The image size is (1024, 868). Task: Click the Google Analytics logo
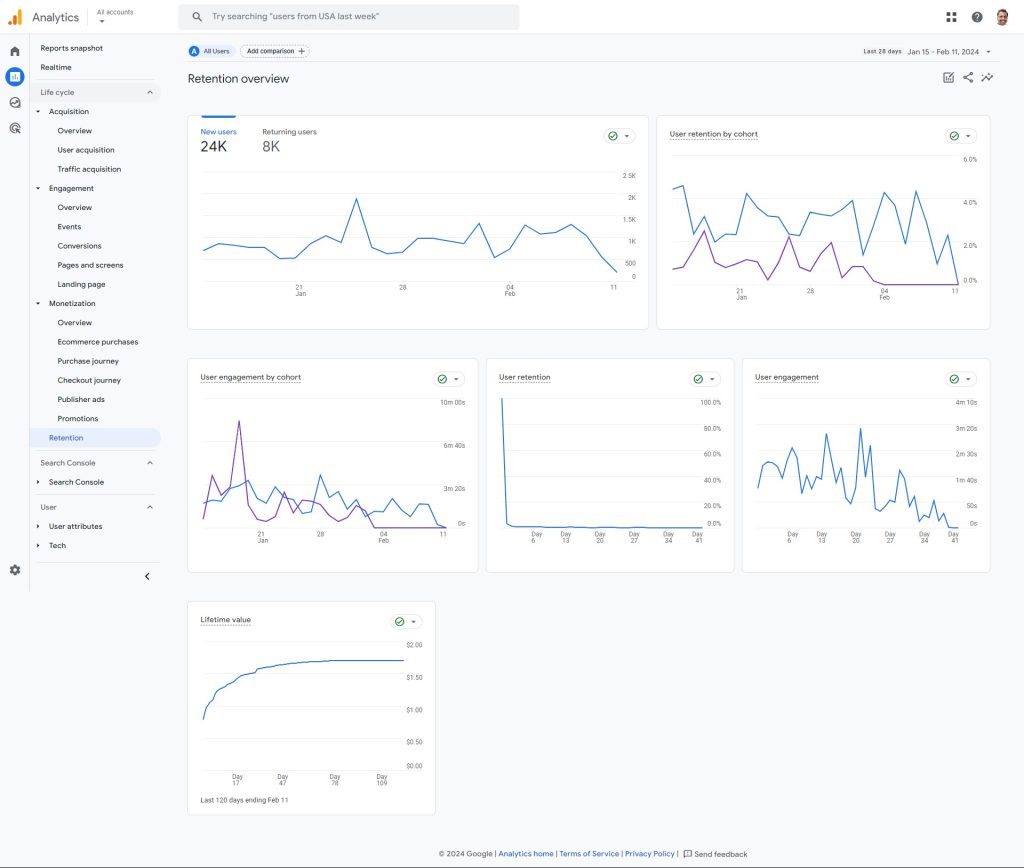tap(15, 17)
